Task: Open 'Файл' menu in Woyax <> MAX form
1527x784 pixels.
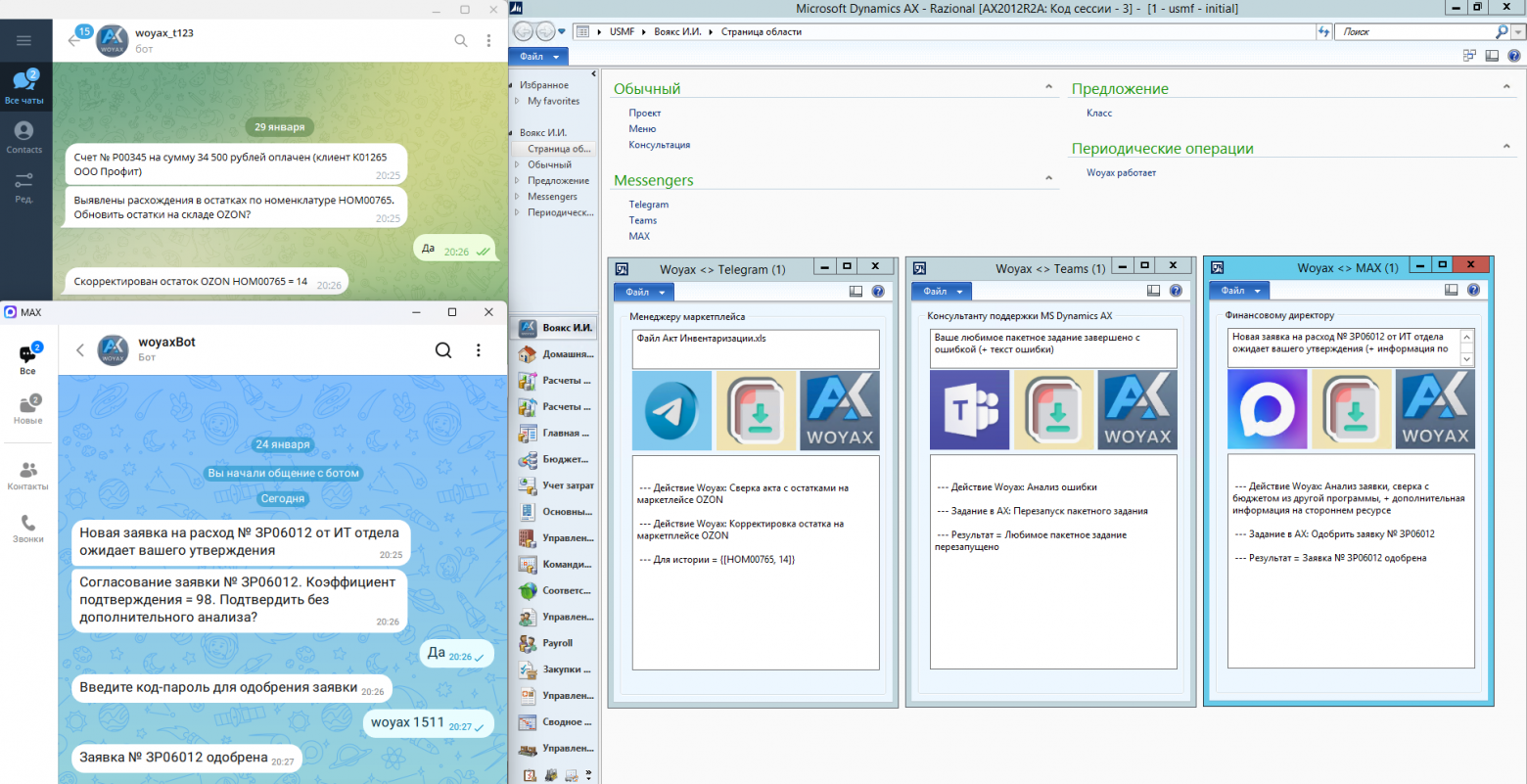Action: click(1238, 292)
